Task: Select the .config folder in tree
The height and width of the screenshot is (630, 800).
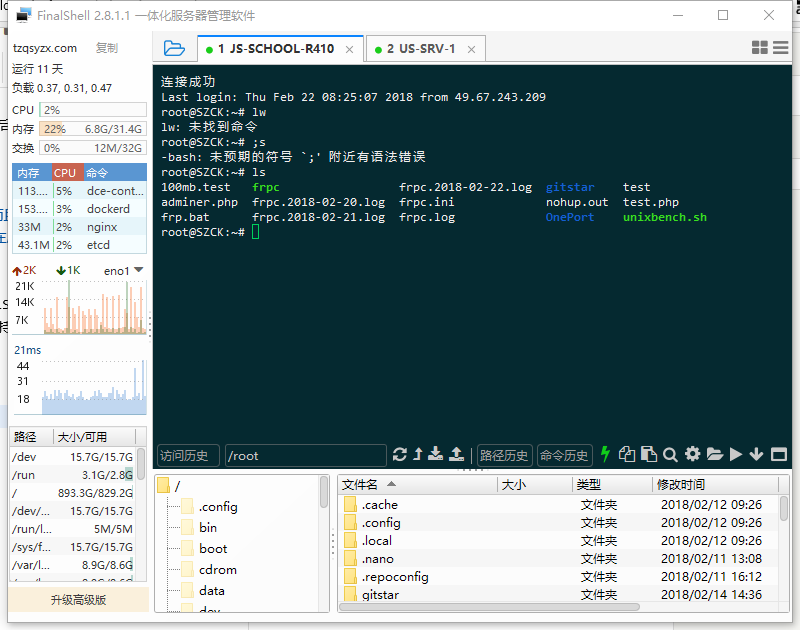Action: (x=210, y=507)
